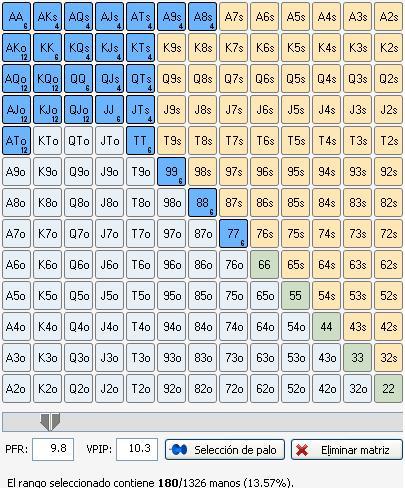The height and width of the screenshot is (488, 405).
Task: Click the PFR value input field
Action: point(53,450)
